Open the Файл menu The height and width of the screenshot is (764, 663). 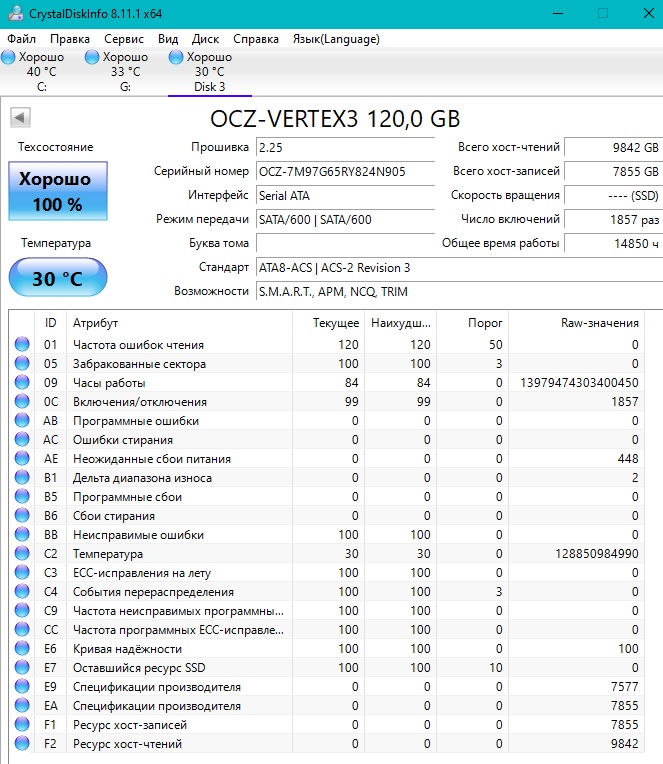pos(21,39)
